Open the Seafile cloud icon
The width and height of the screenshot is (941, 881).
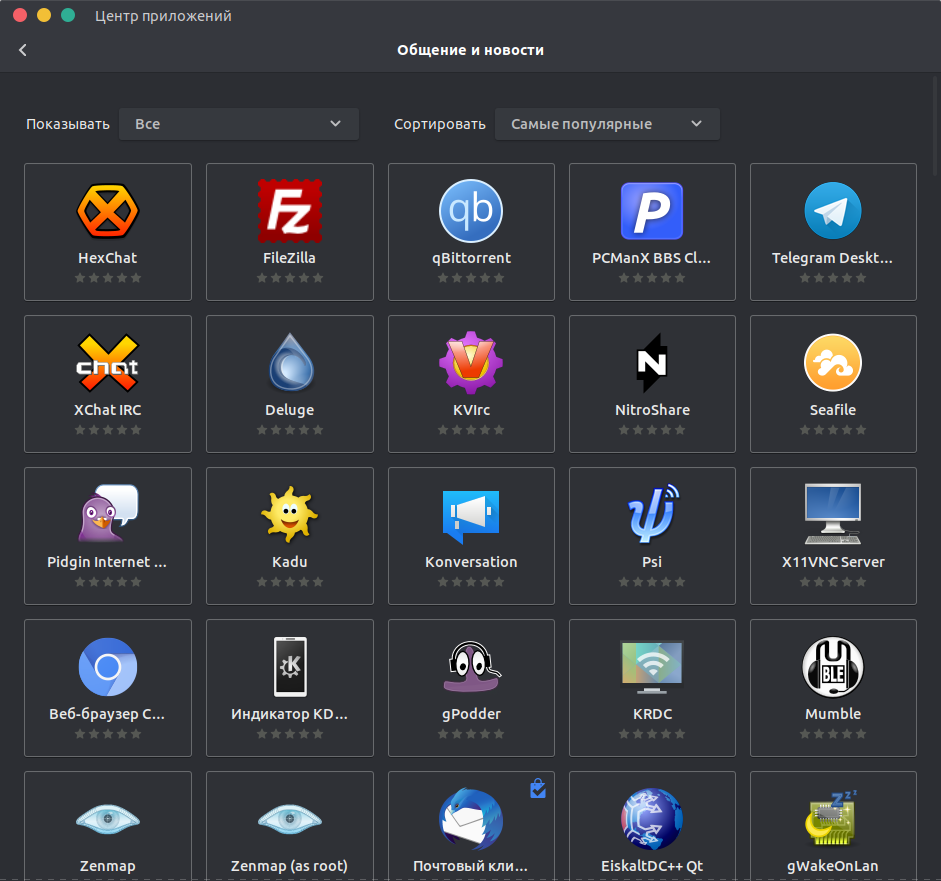click(833, 362)
